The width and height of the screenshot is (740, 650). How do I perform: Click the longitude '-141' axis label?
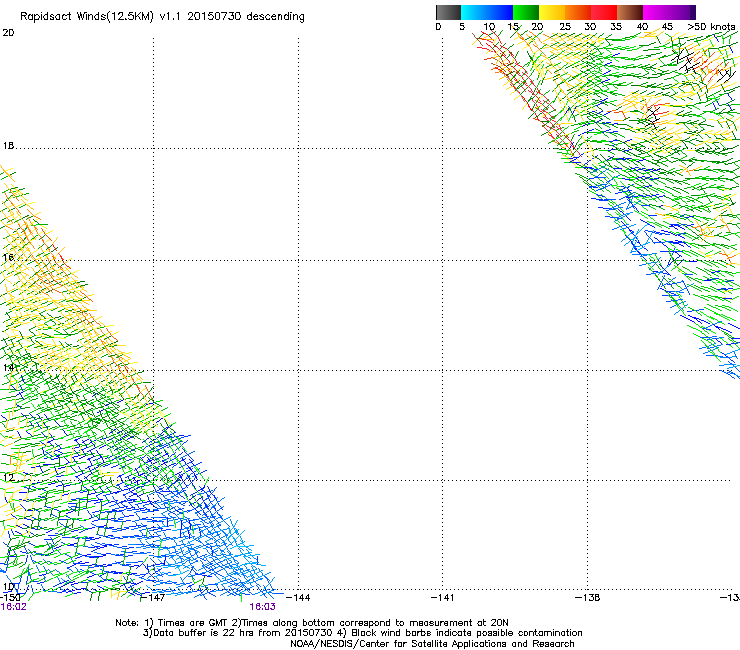[x=443, y=598]
